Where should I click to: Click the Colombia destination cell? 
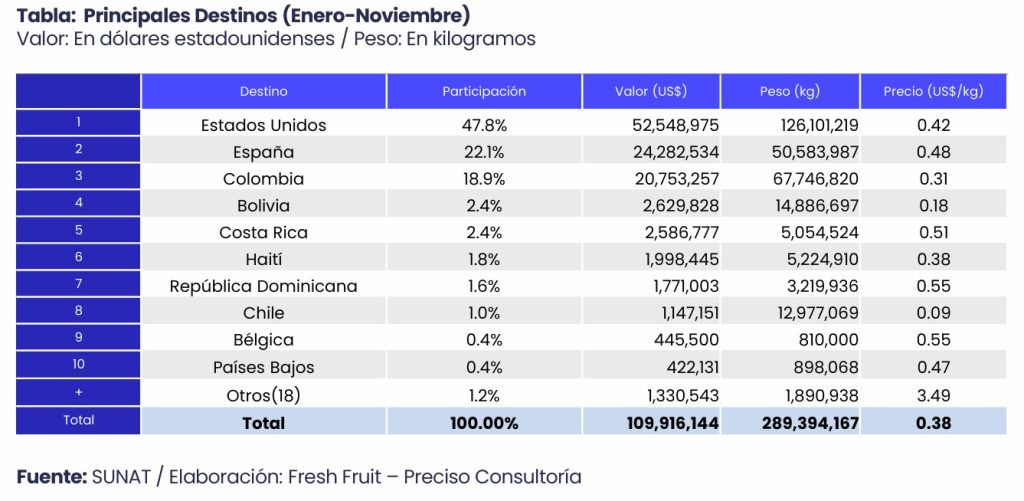[x=263, y=179]
